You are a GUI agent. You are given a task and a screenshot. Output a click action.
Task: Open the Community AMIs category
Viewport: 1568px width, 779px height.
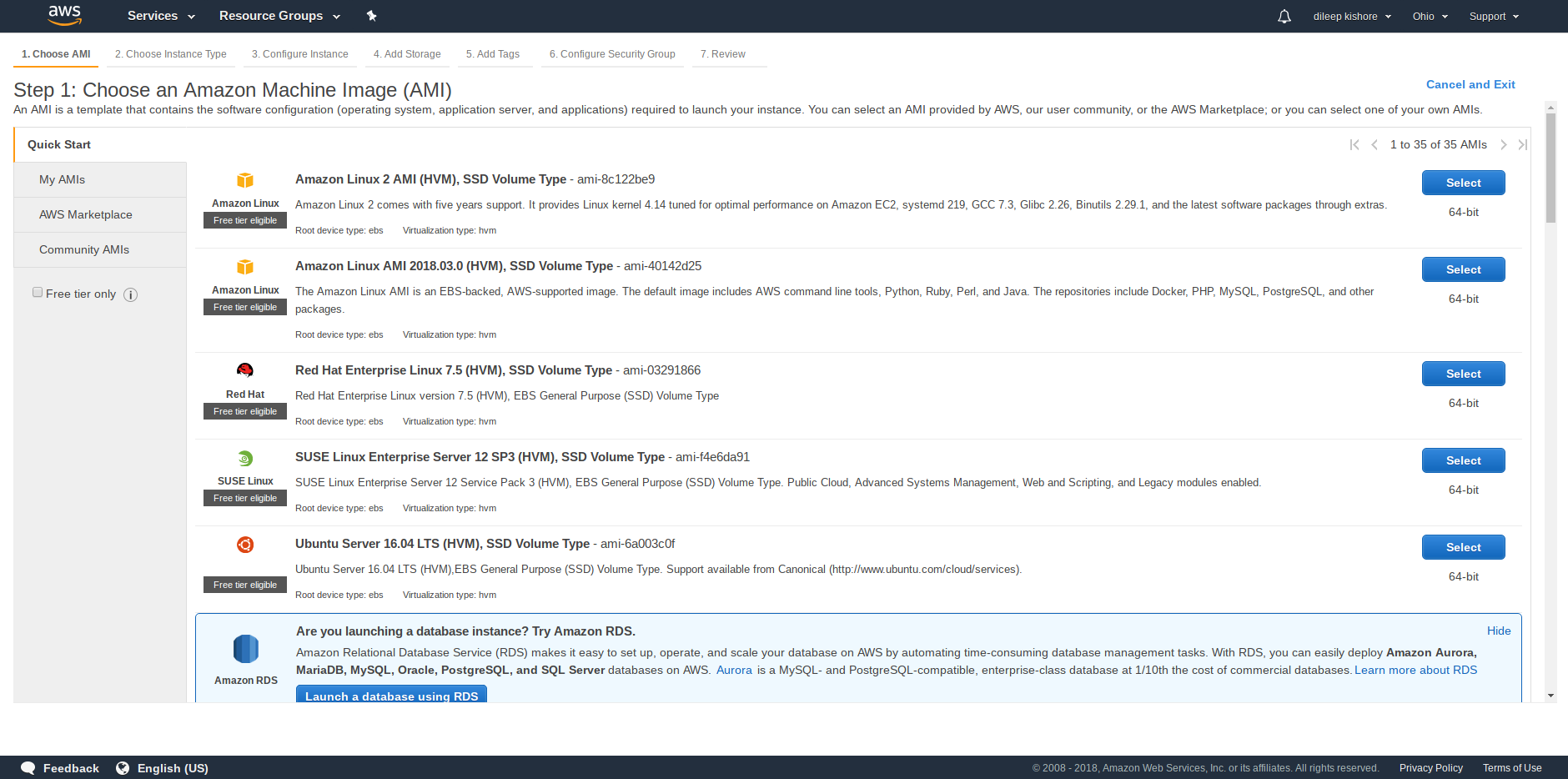(100, 249)
